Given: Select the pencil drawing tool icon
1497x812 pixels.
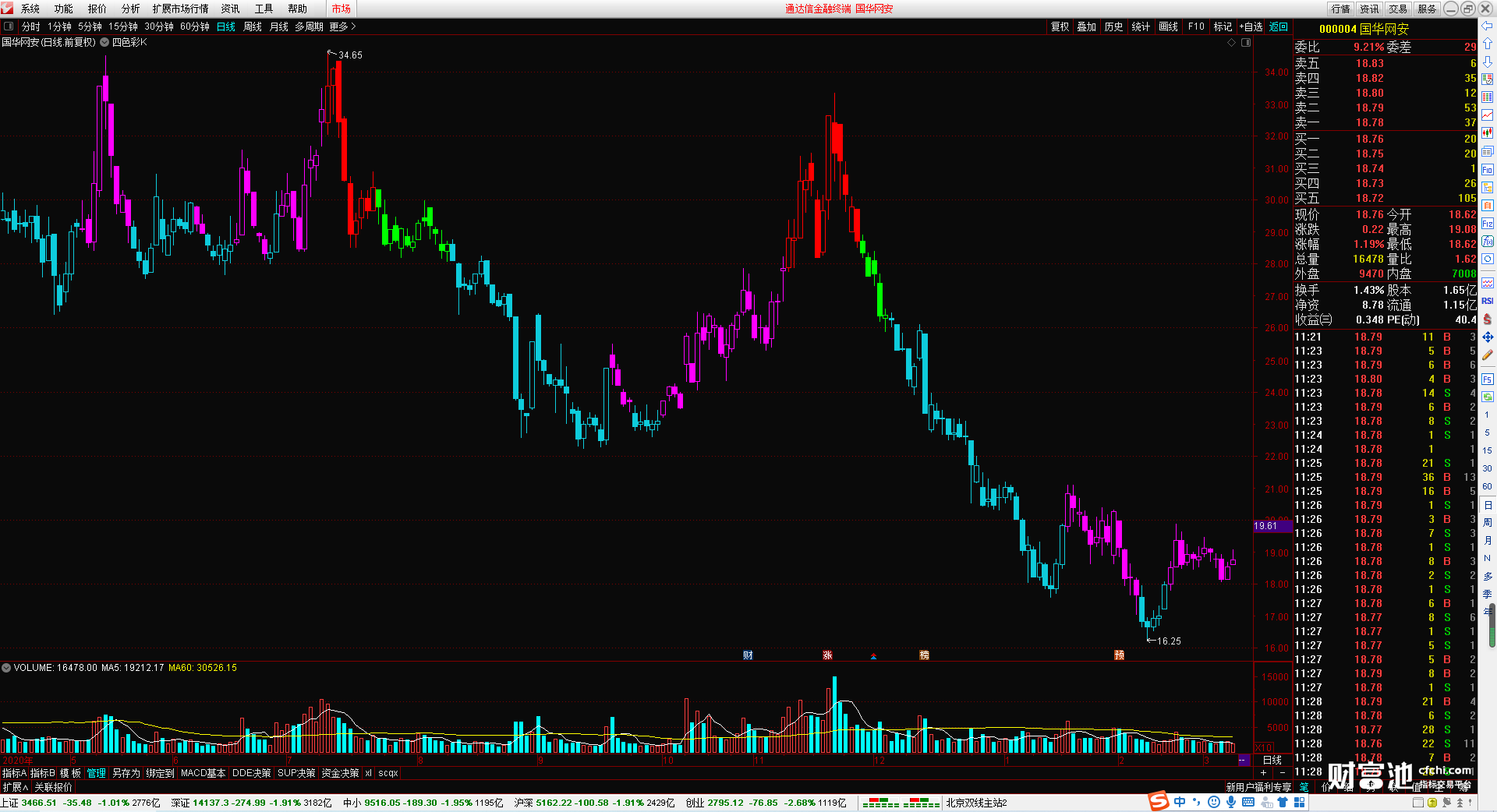Looking at the screenshot, I should pos(1487,355).
